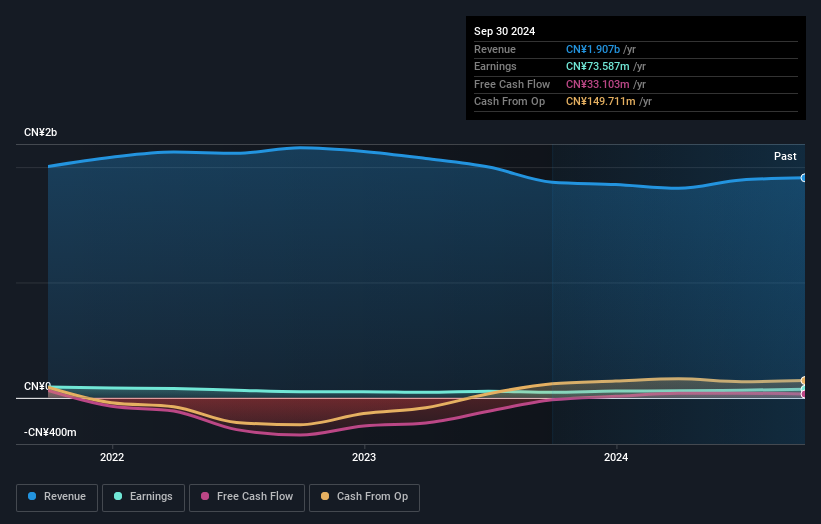
Task: Toggle the Revenue legend series
Action: [57, 497]
